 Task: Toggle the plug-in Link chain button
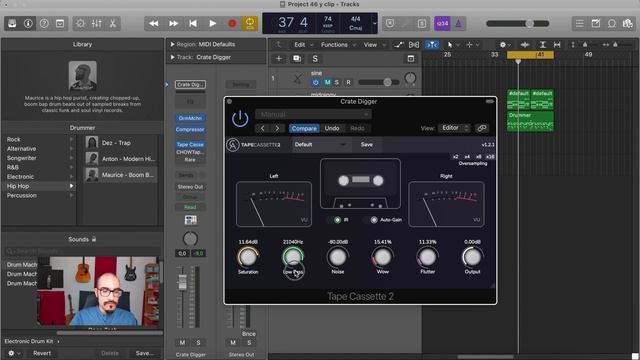tap(482, 128)
